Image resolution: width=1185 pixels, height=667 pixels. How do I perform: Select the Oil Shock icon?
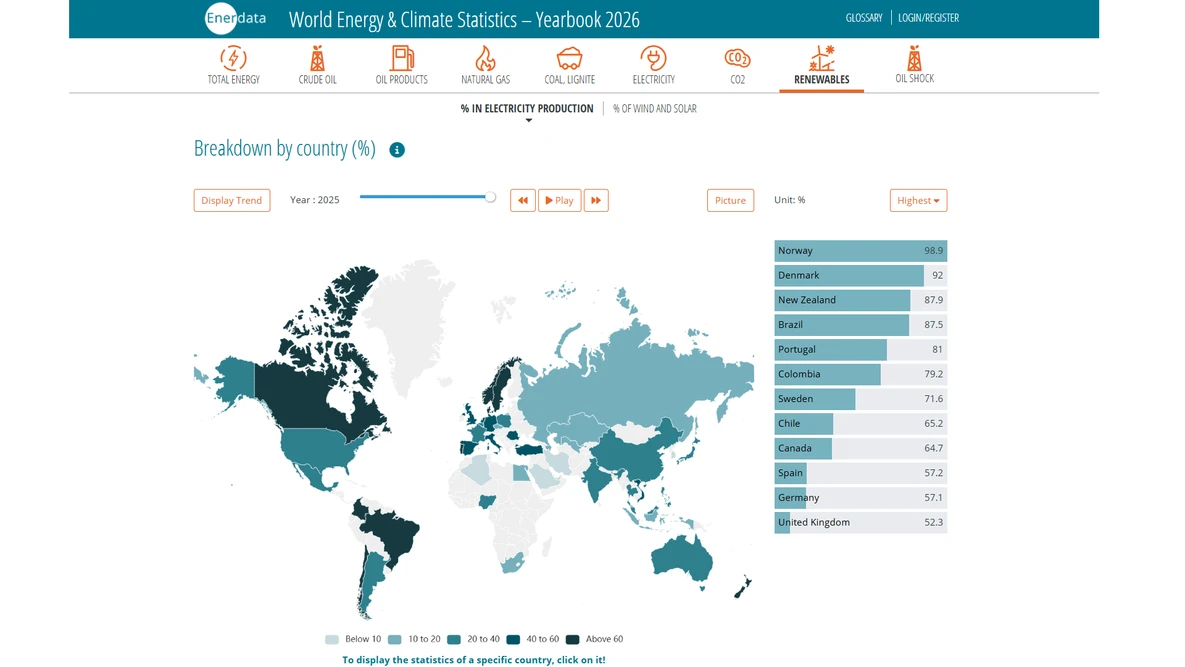(x=914, y=58)
